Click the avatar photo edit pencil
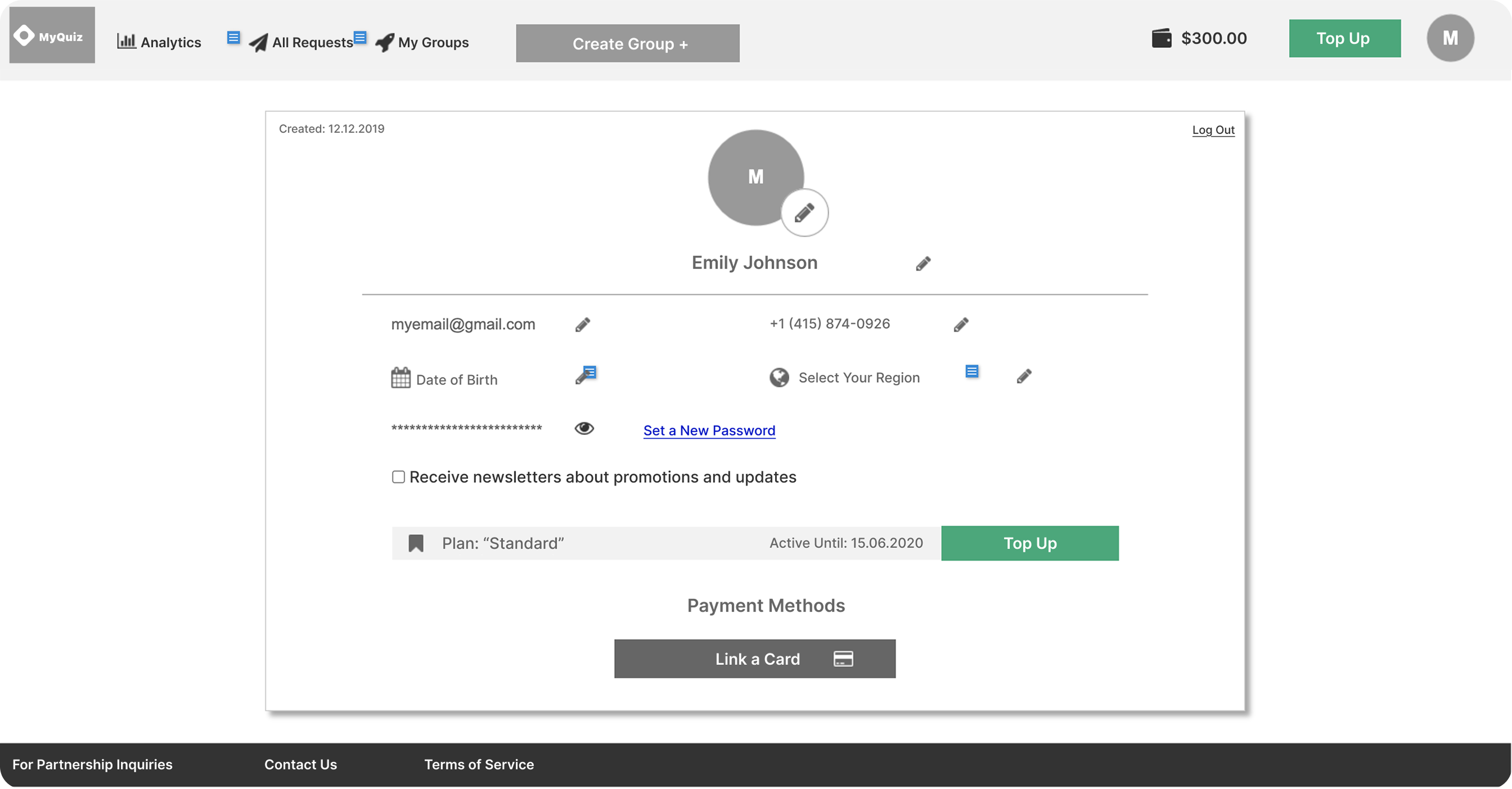Image resolution: width=1512 pixels, height=789 pixels. pyautogui.click(x=804, y=212)
